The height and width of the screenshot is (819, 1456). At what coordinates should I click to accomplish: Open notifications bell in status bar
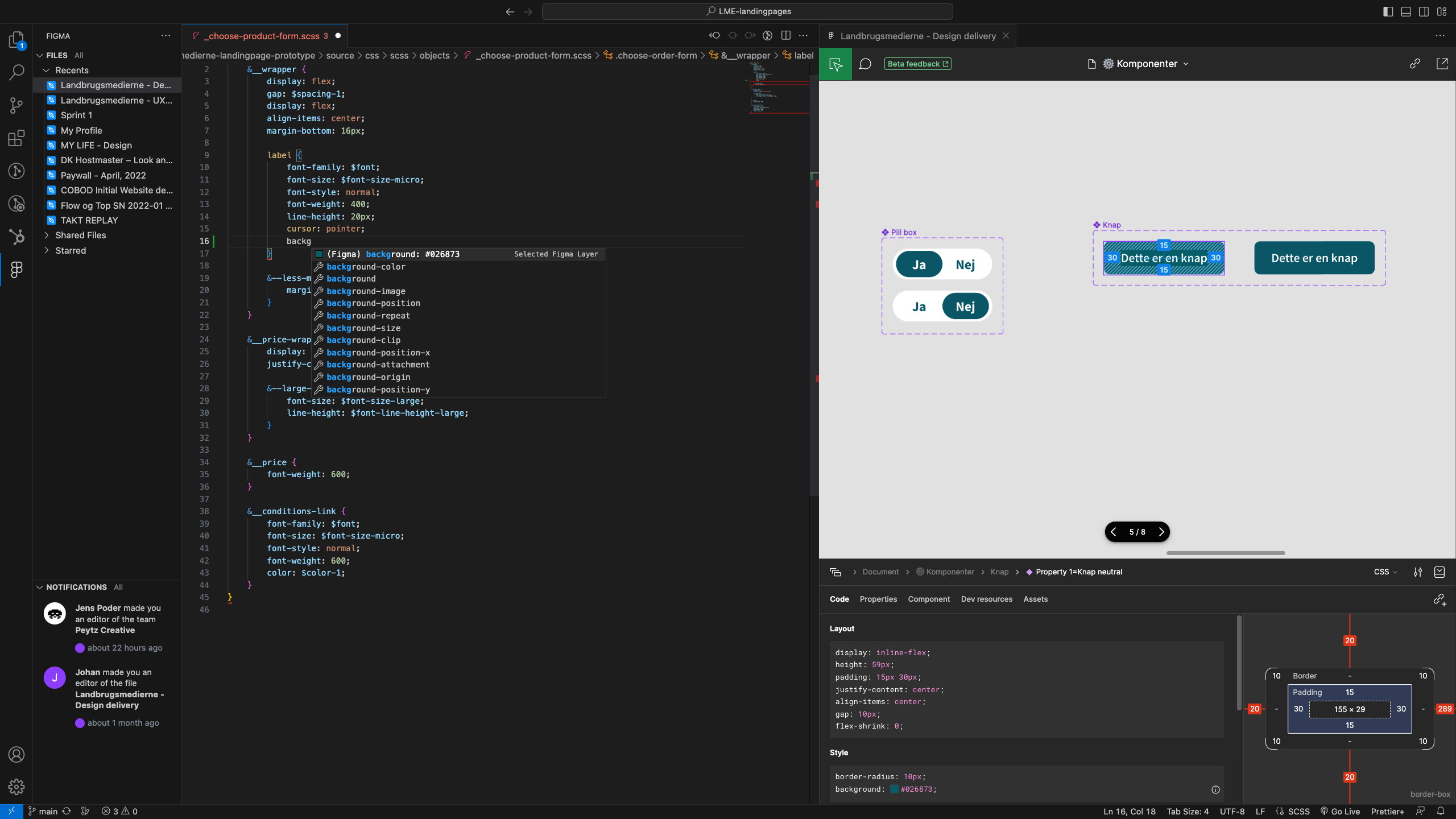[1441, 811]
